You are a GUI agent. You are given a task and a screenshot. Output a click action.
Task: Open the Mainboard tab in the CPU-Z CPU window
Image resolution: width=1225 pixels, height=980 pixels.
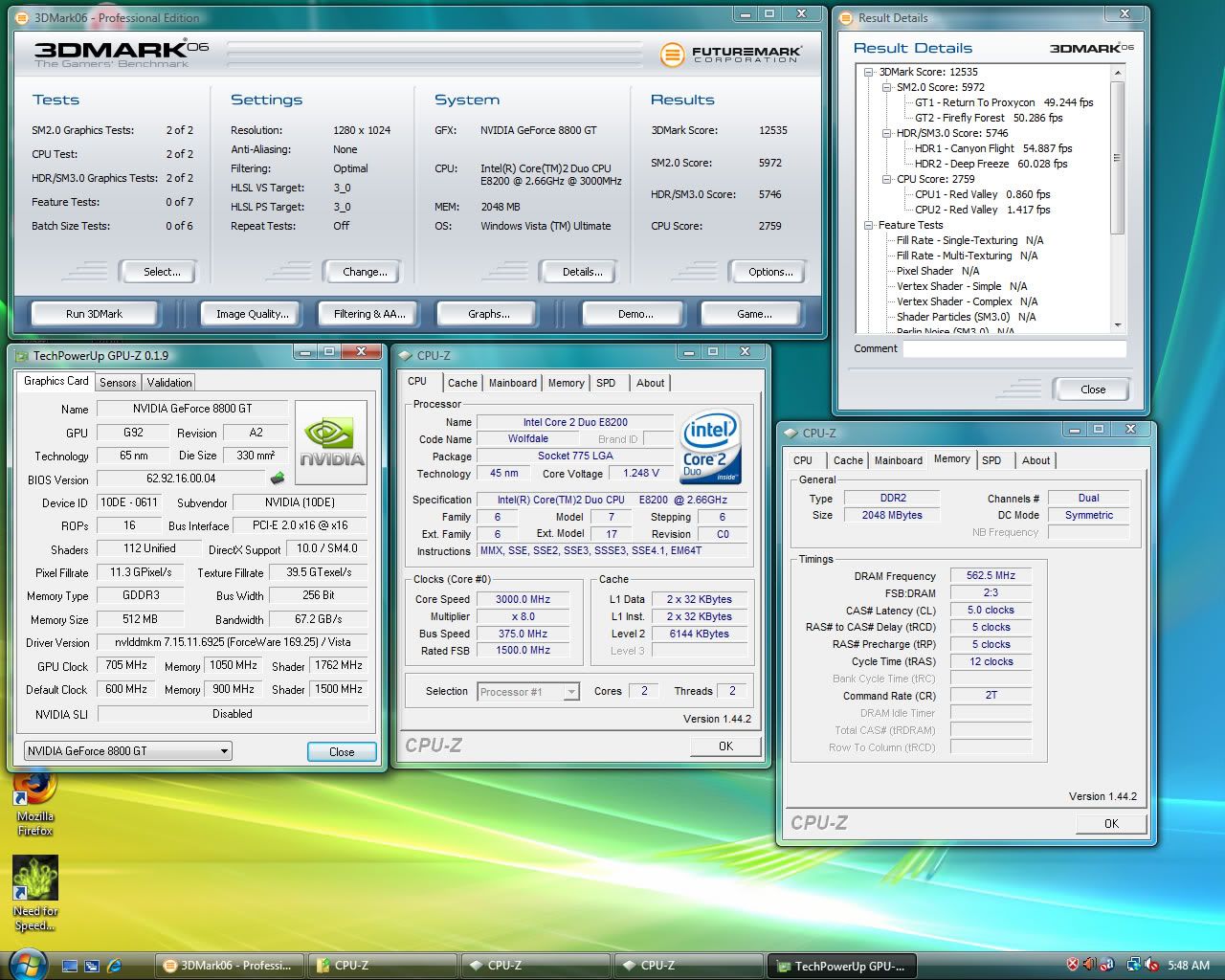512,383
